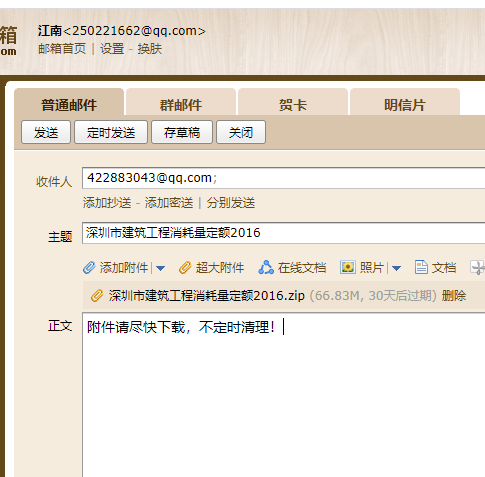Click the 添加附件 paperclip icon
The width and height of the screenshot is (485, 477).
(x=89, y=268)
